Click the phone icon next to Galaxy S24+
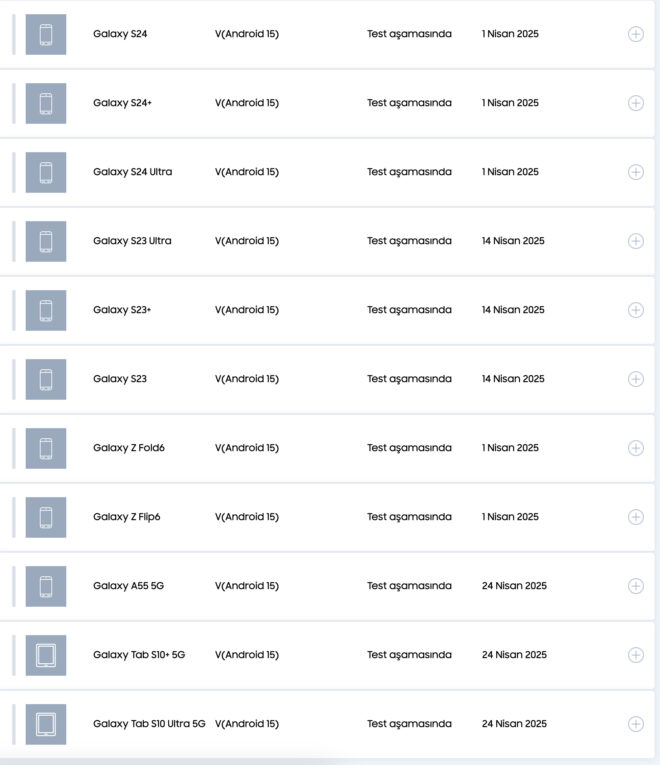Image resolution: width=660 pixels, height=765 pixels. pos(46,103)
